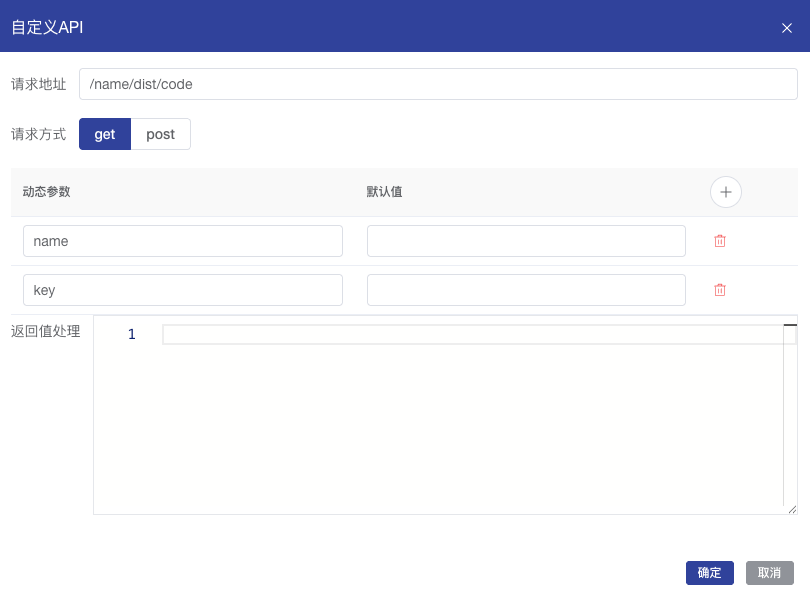Click the key parameter input field

[x=182, y=290]
